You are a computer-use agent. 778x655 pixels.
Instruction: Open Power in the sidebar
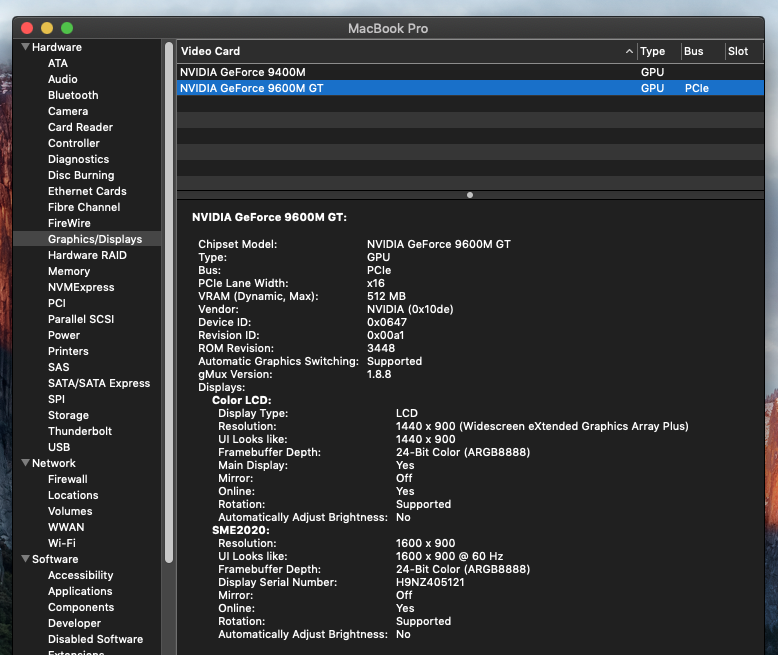pyautogui.click(x=64, y=335)
